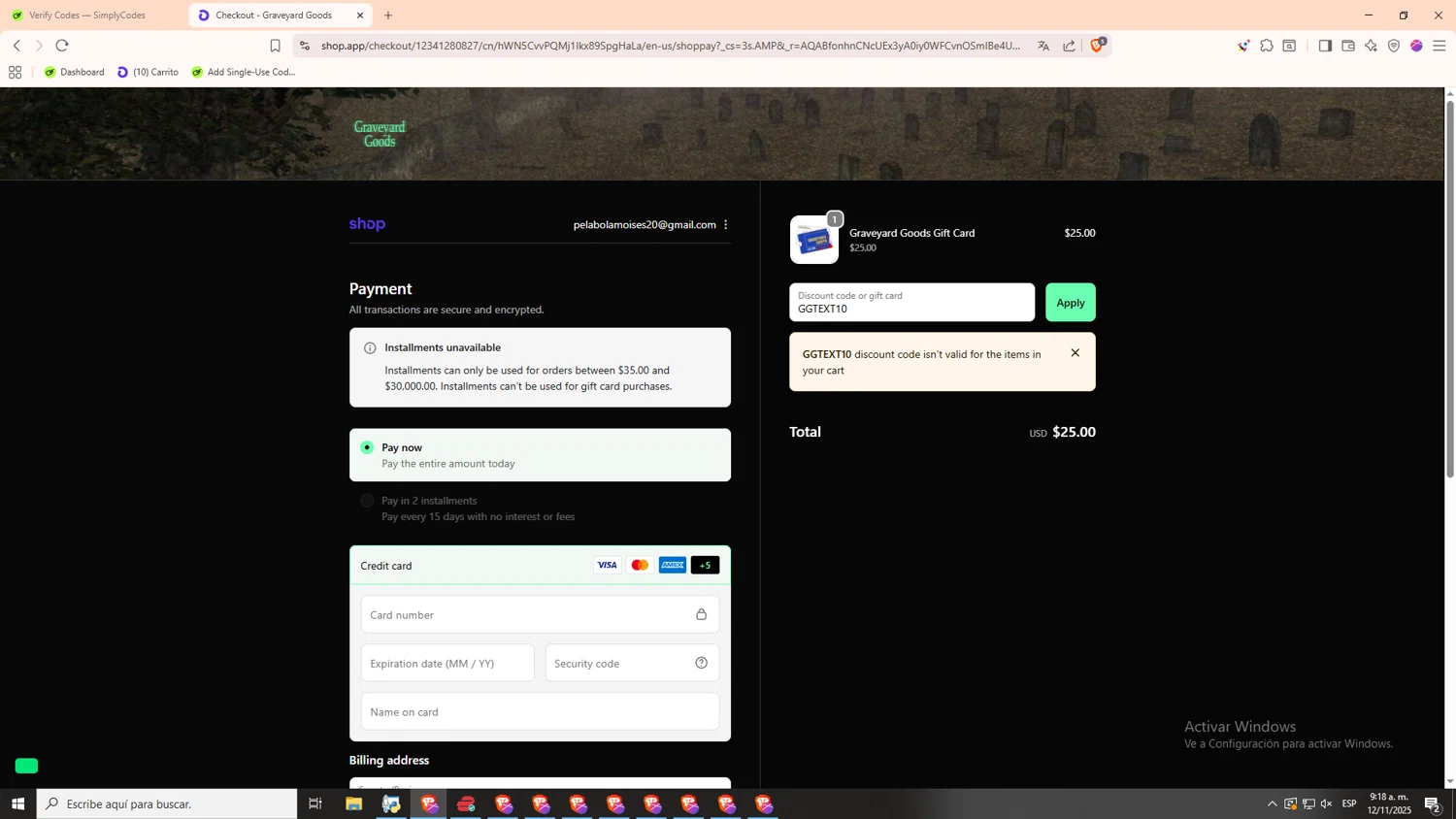1456x819 pixels.
Task: Click the Graveyard Goods store logo
Action: coord(380,134)
